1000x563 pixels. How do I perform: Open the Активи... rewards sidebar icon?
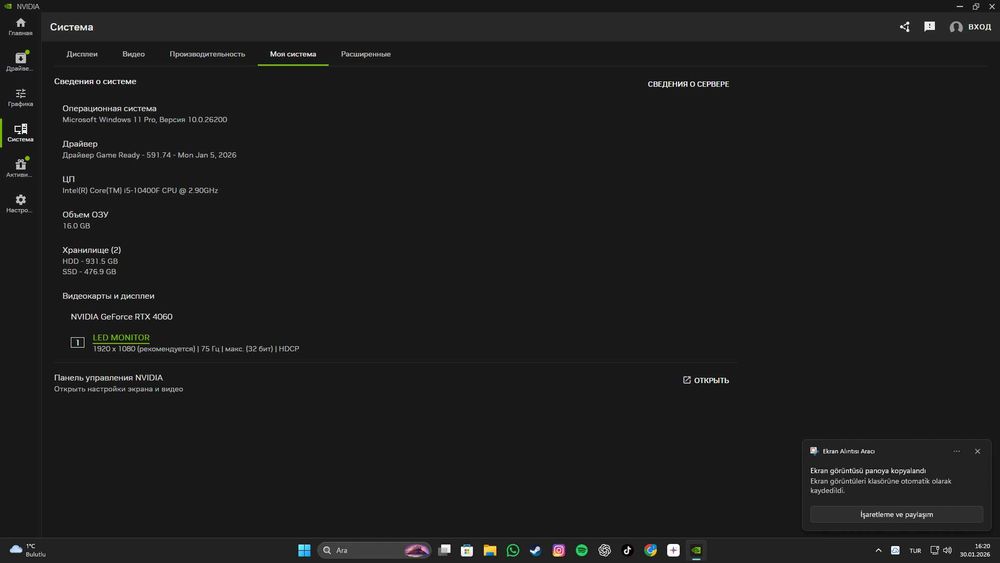(20, 168)
